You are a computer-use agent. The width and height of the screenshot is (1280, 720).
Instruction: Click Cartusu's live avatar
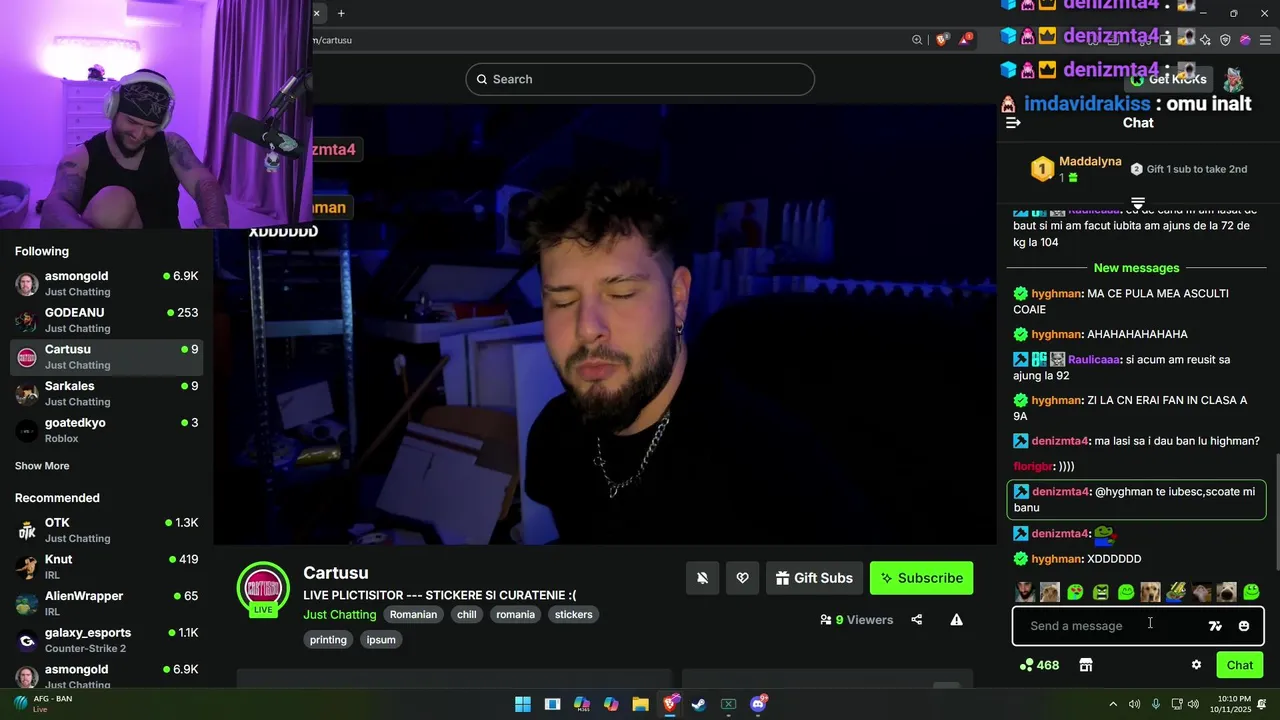[x=263, y=587]
